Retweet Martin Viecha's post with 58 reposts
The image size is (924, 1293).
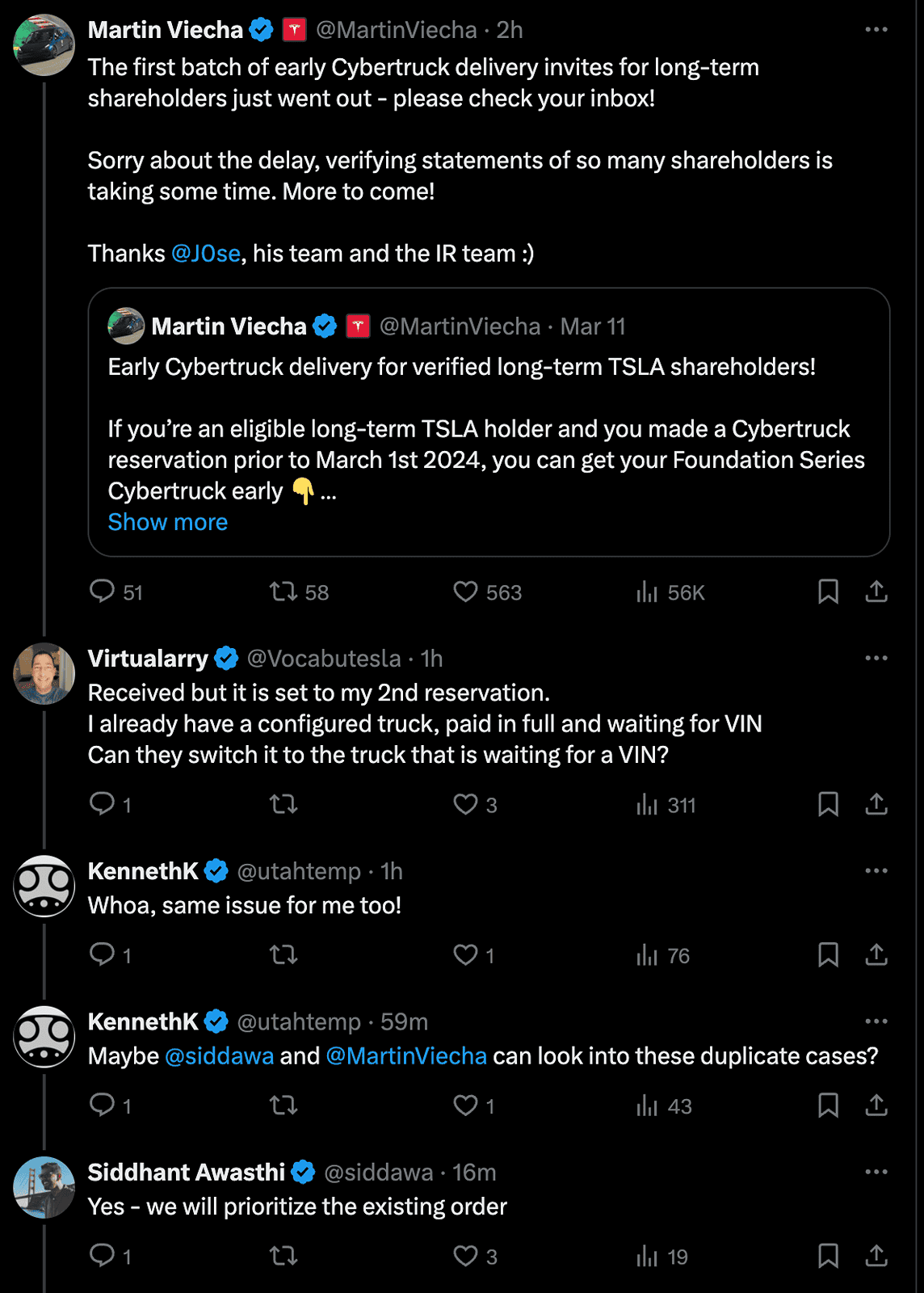tap(299, 592)
